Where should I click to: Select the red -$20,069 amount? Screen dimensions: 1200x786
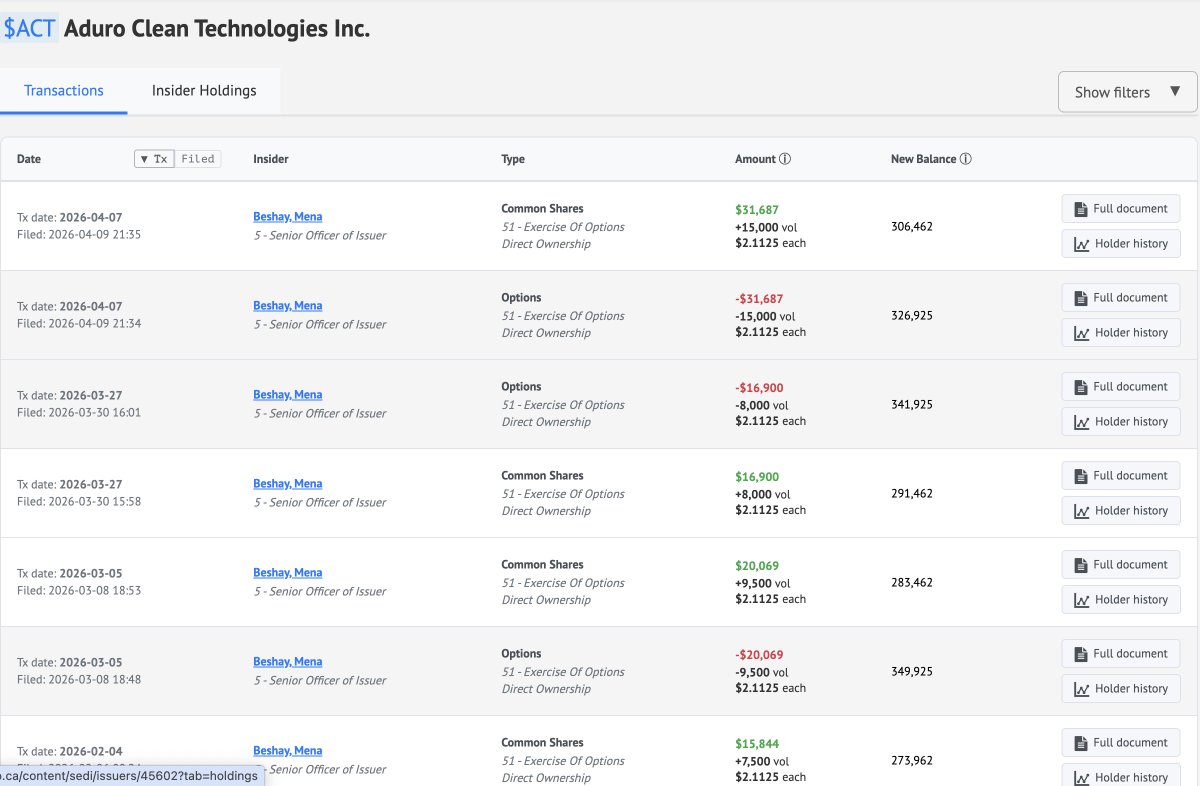(759, 655)
